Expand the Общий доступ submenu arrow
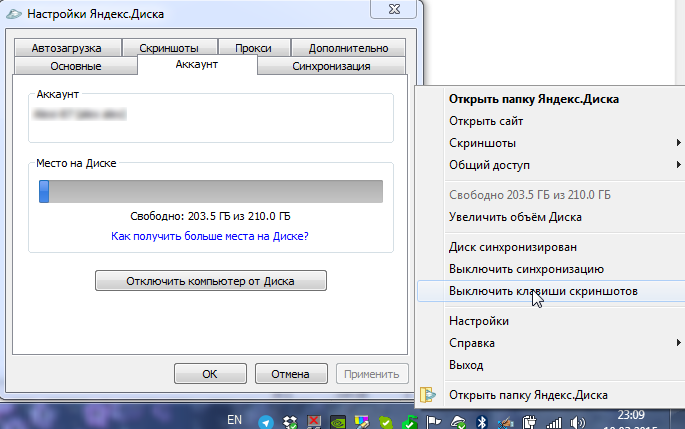Screen dimensions: 685x429 [678, 164]
